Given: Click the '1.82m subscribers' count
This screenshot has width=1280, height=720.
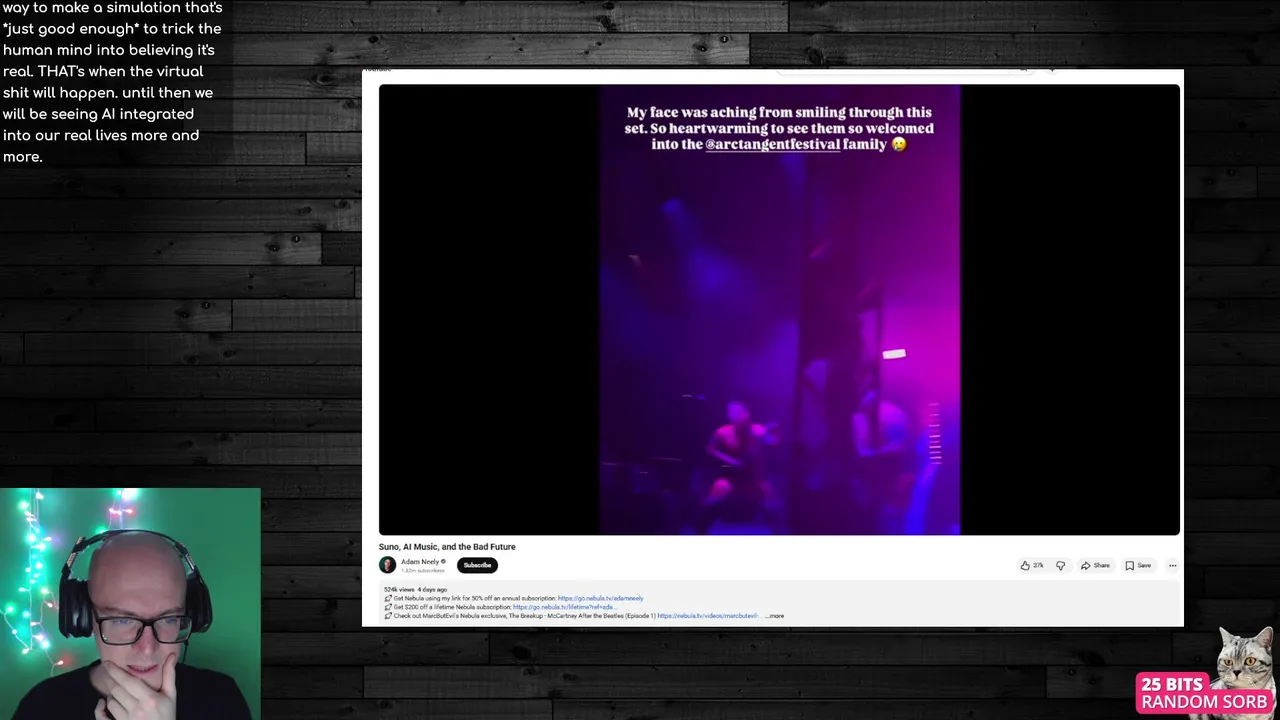Looking at the screenshot, I should click(x=422, y=570).
